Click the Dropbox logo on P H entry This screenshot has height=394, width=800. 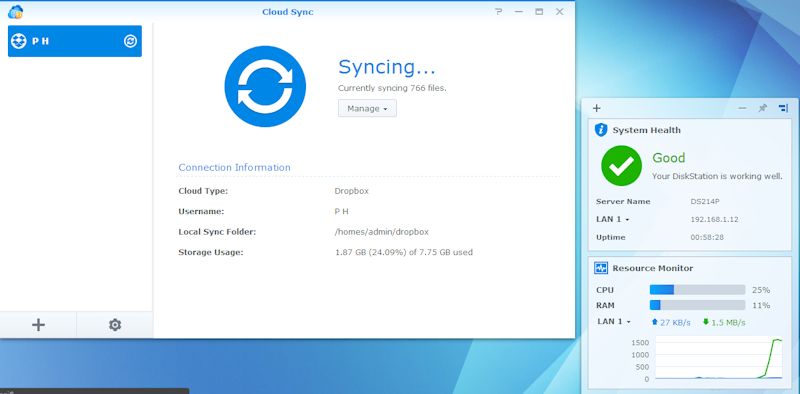(19, 41)
